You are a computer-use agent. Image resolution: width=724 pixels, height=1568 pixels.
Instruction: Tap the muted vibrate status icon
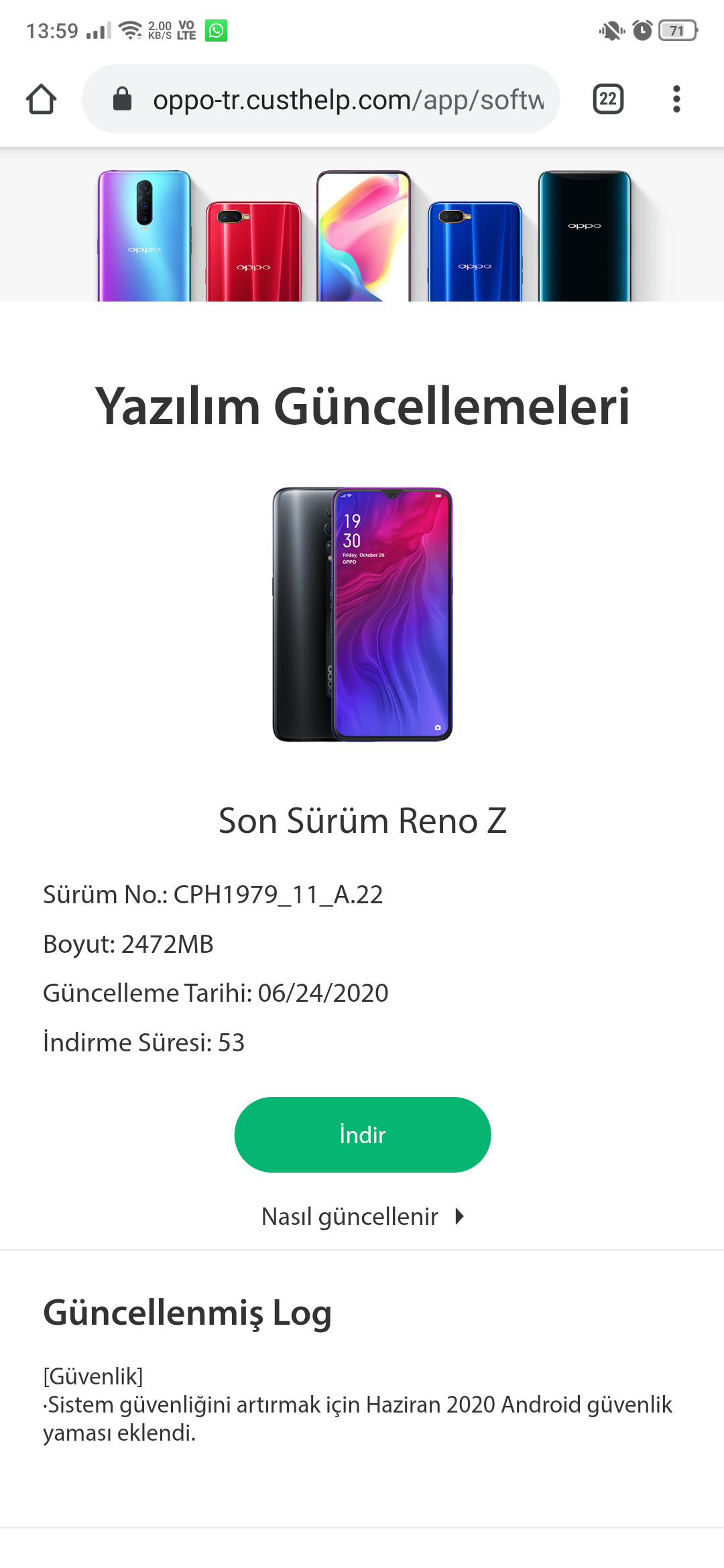[611, 30]
